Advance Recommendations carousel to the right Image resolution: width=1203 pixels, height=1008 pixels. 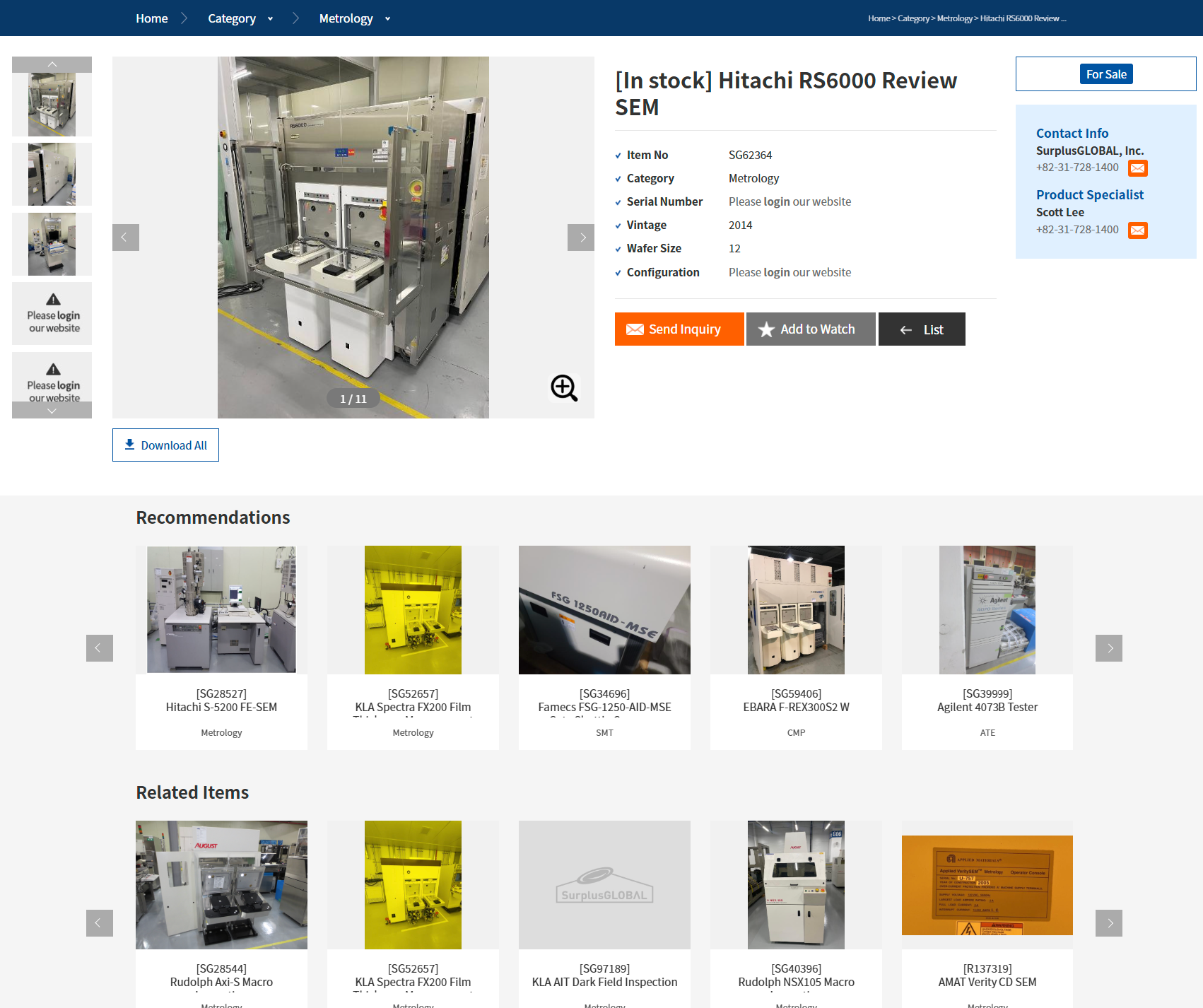click(1108, 648)
